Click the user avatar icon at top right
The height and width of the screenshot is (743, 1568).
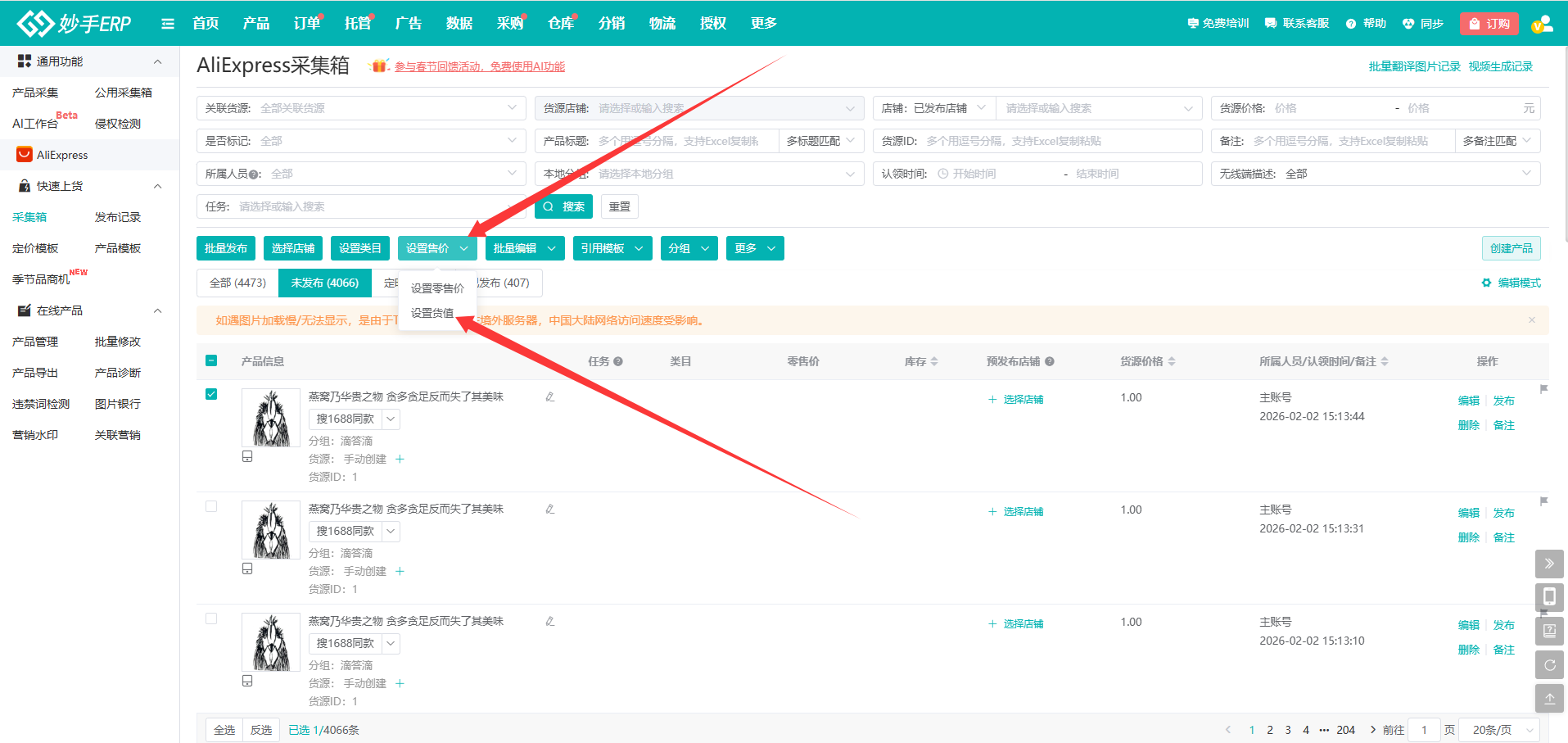1542,24
